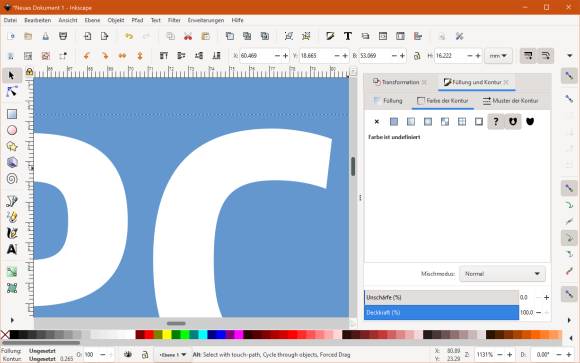Expand tool controls bar overflow arrow

coord(570,56)
